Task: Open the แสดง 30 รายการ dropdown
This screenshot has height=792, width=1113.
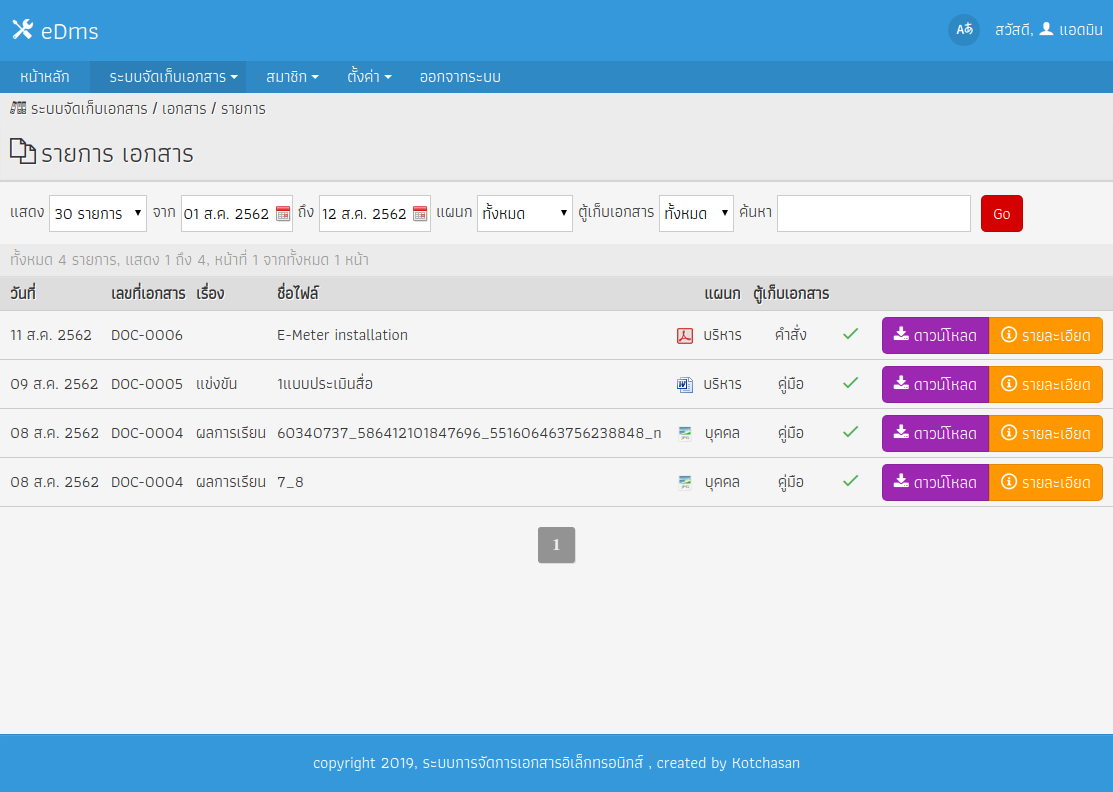Action: tap(97, 213)
